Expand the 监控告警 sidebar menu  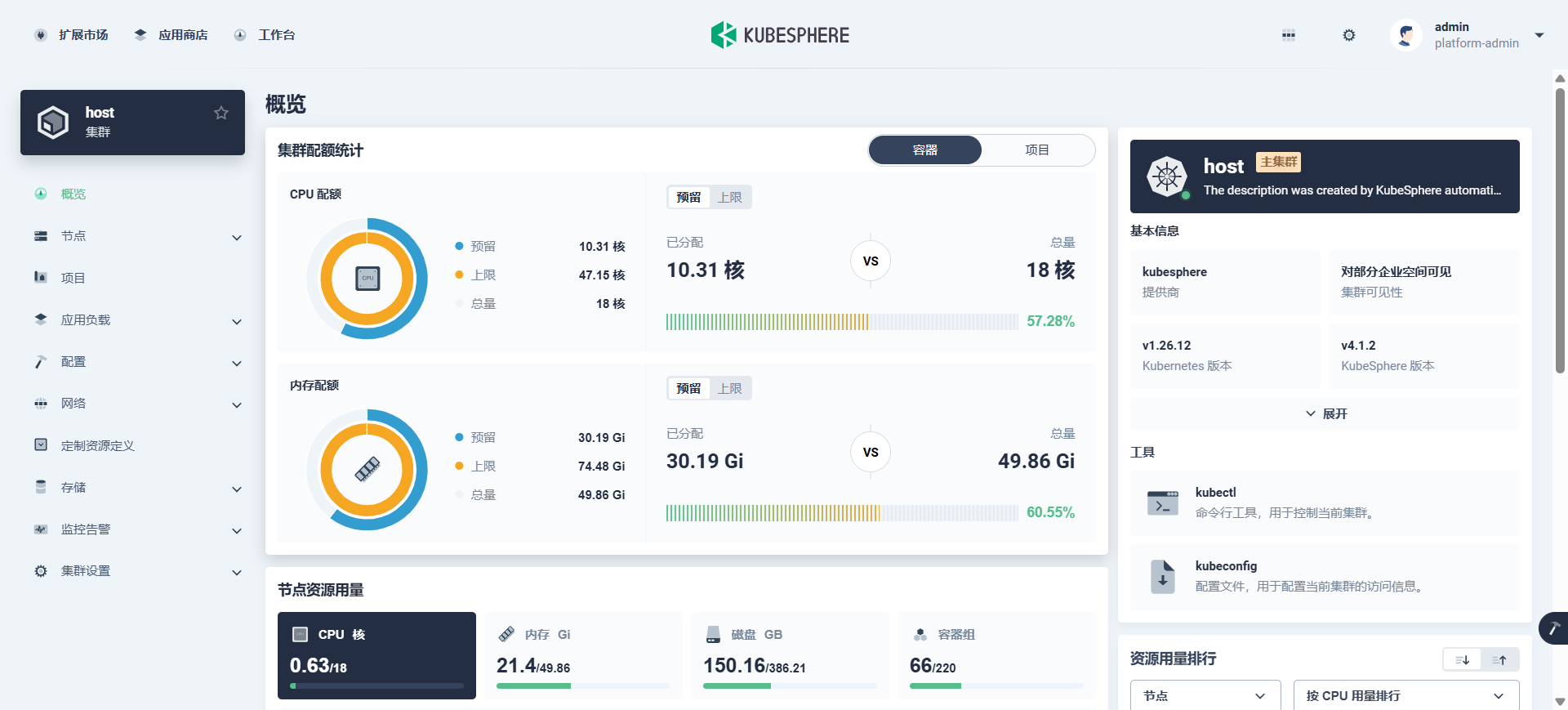point(237,530)
